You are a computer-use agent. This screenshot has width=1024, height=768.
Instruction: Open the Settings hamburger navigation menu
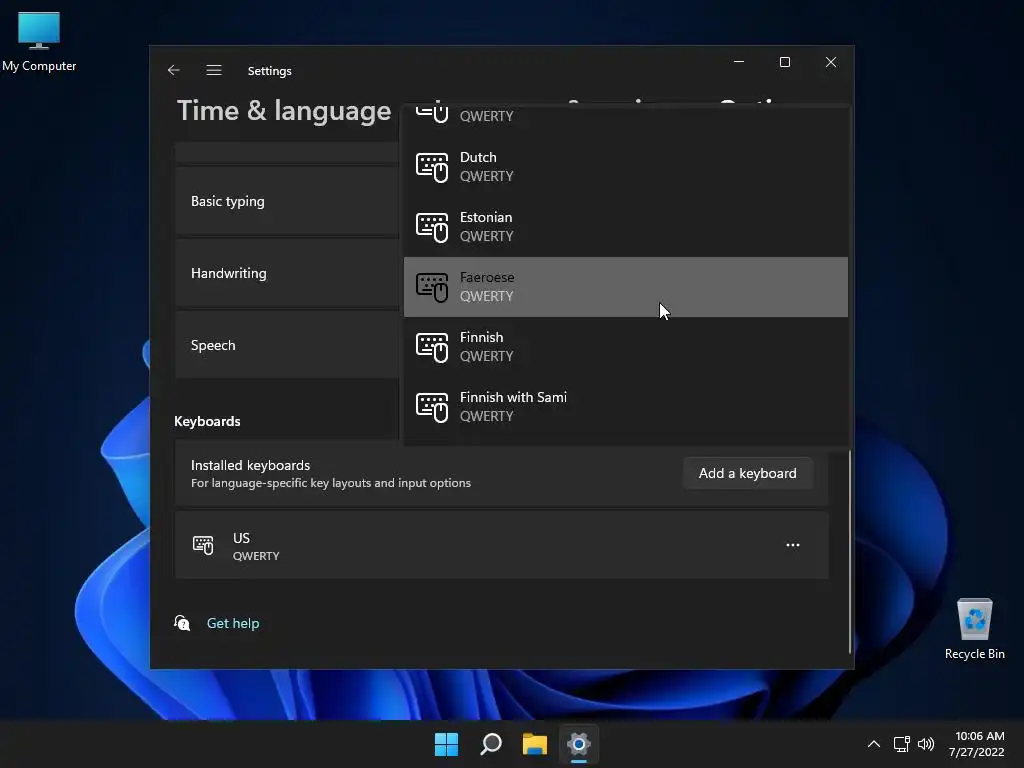pyautogui.click(x=214, y=71)
